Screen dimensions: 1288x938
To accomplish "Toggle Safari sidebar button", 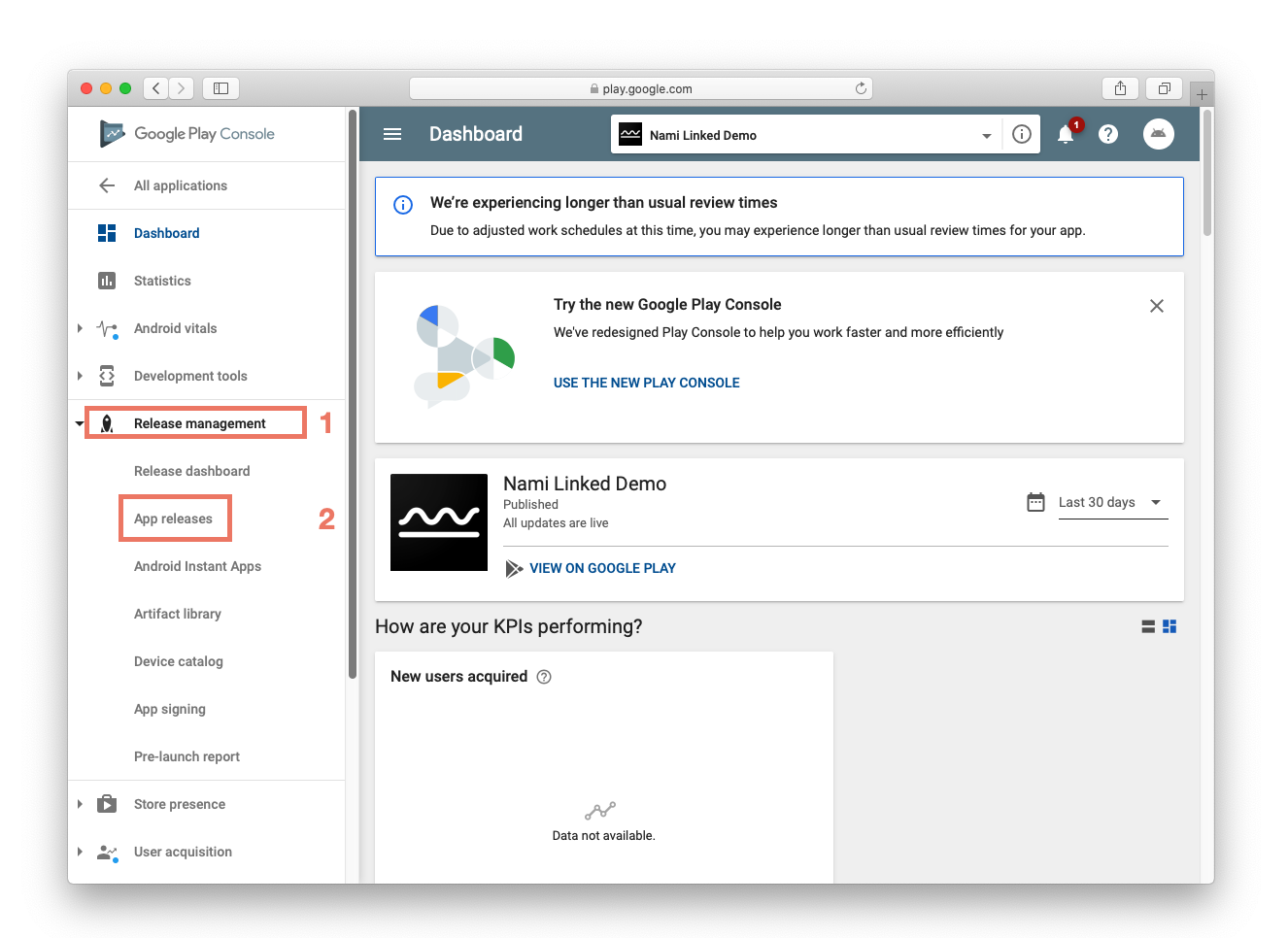I will [220, 88].
